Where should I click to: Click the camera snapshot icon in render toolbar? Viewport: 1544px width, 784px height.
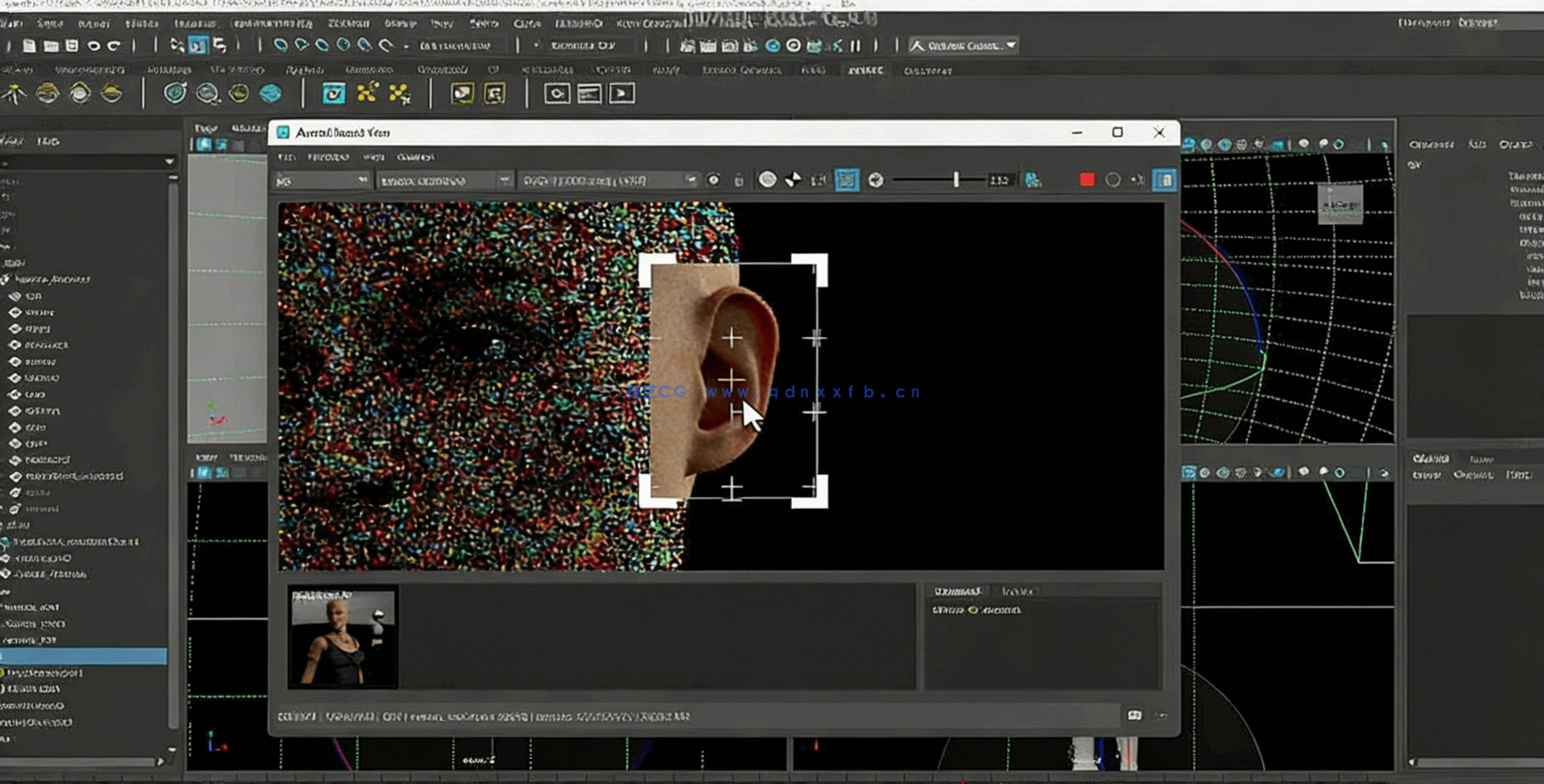714,180
